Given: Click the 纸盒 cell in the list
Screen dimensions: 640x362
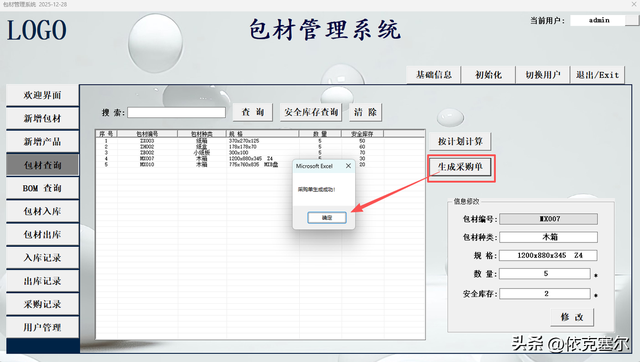Looking at the screenshot, I should pos(202,147).
